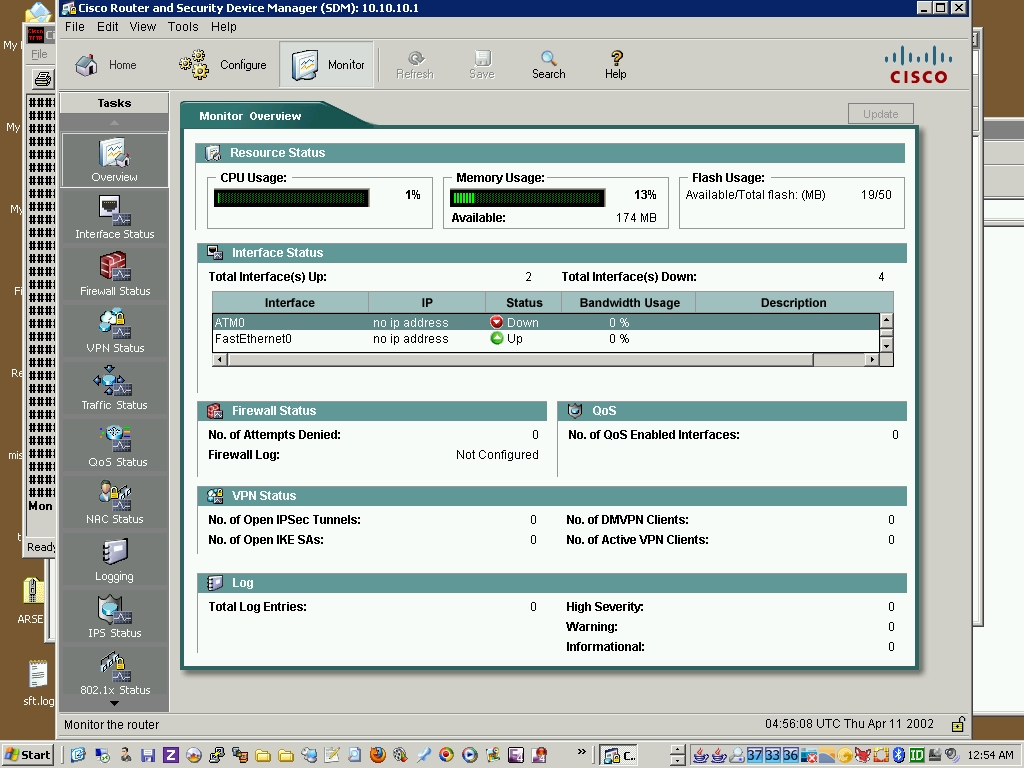Click the Memory Usage progress bar

point(527,198)
